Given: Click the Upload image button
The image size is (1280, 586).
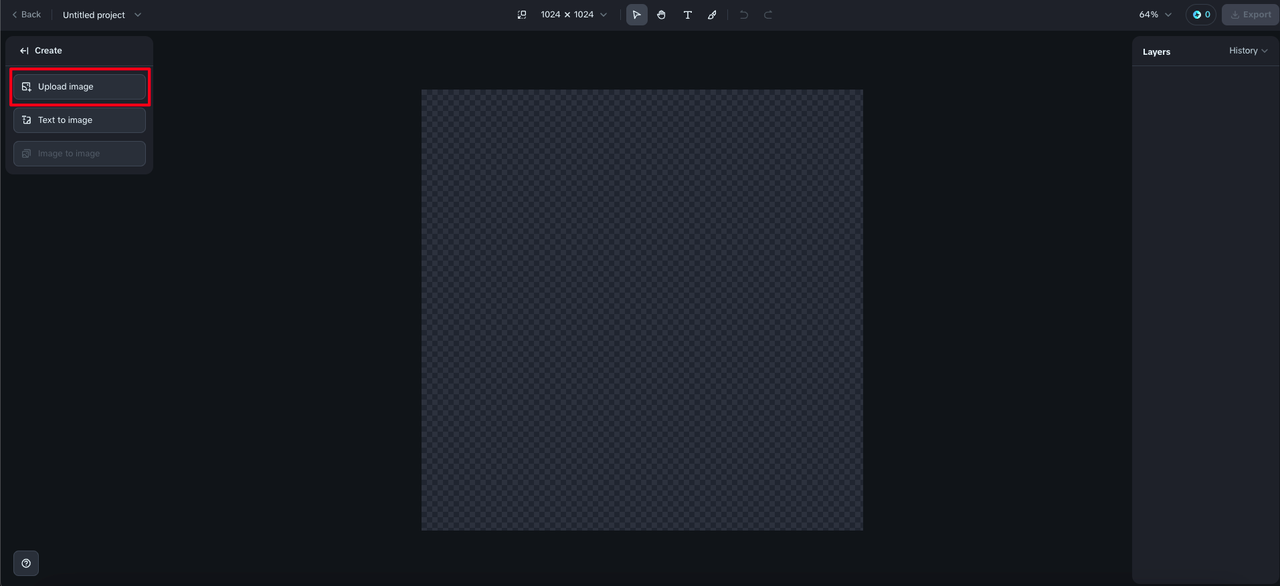Looking at the screenshot, I should click(x=79, y=86).
